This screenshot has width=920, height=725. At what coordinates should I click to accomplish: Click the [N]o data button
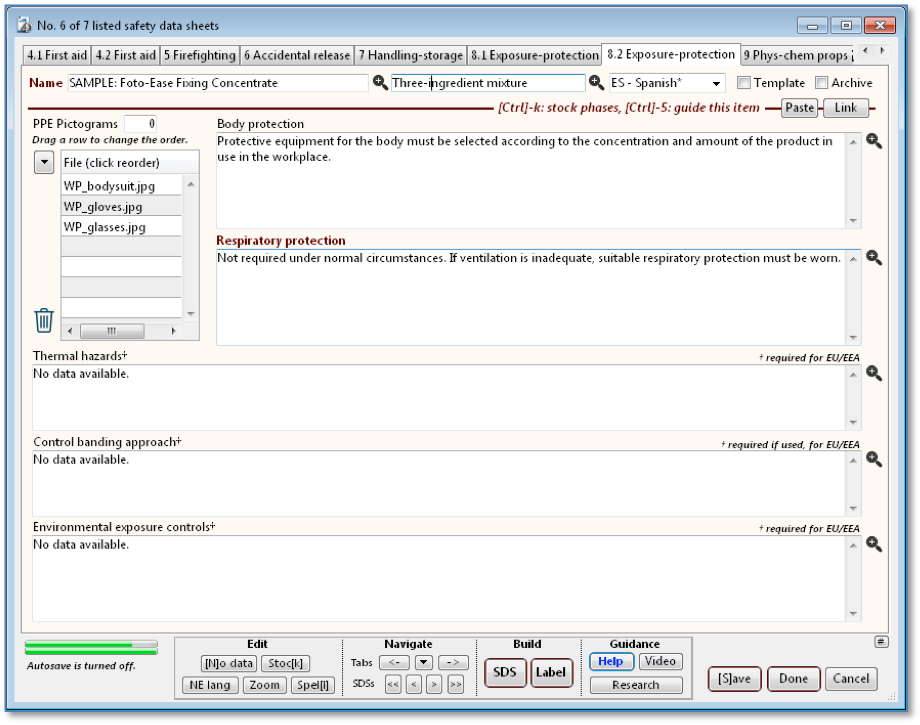point(229,663)
